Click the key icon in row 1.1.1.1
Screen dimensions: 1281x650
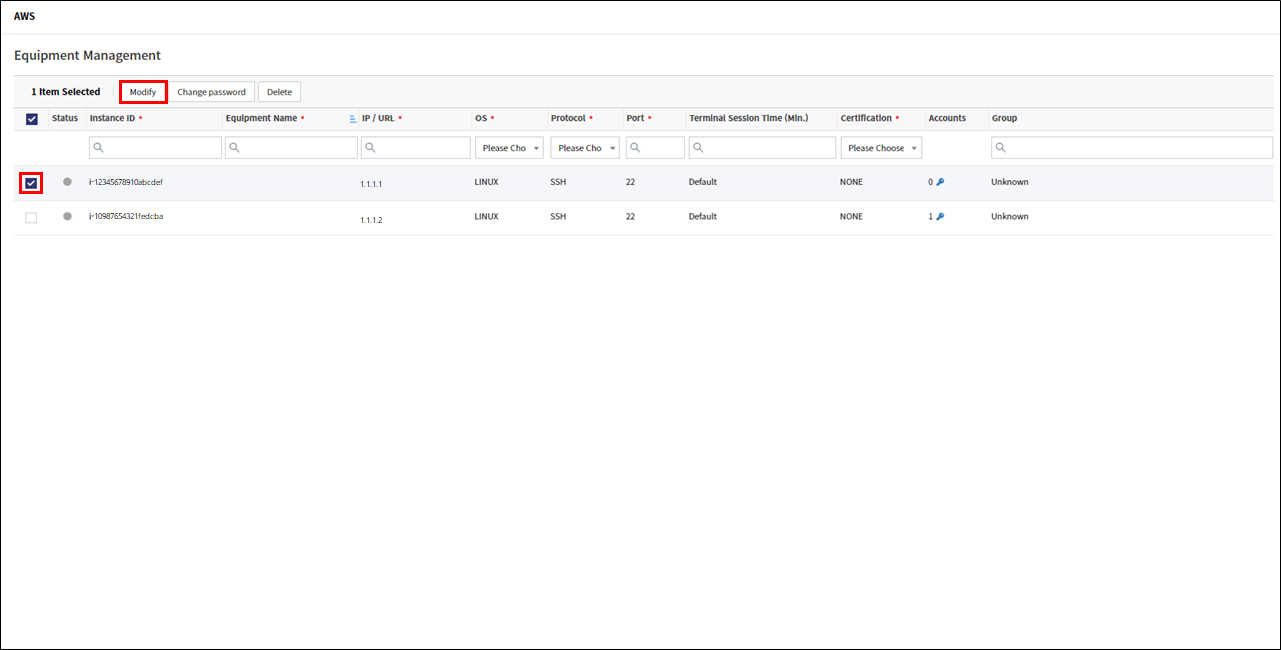[x=940, y=182]
